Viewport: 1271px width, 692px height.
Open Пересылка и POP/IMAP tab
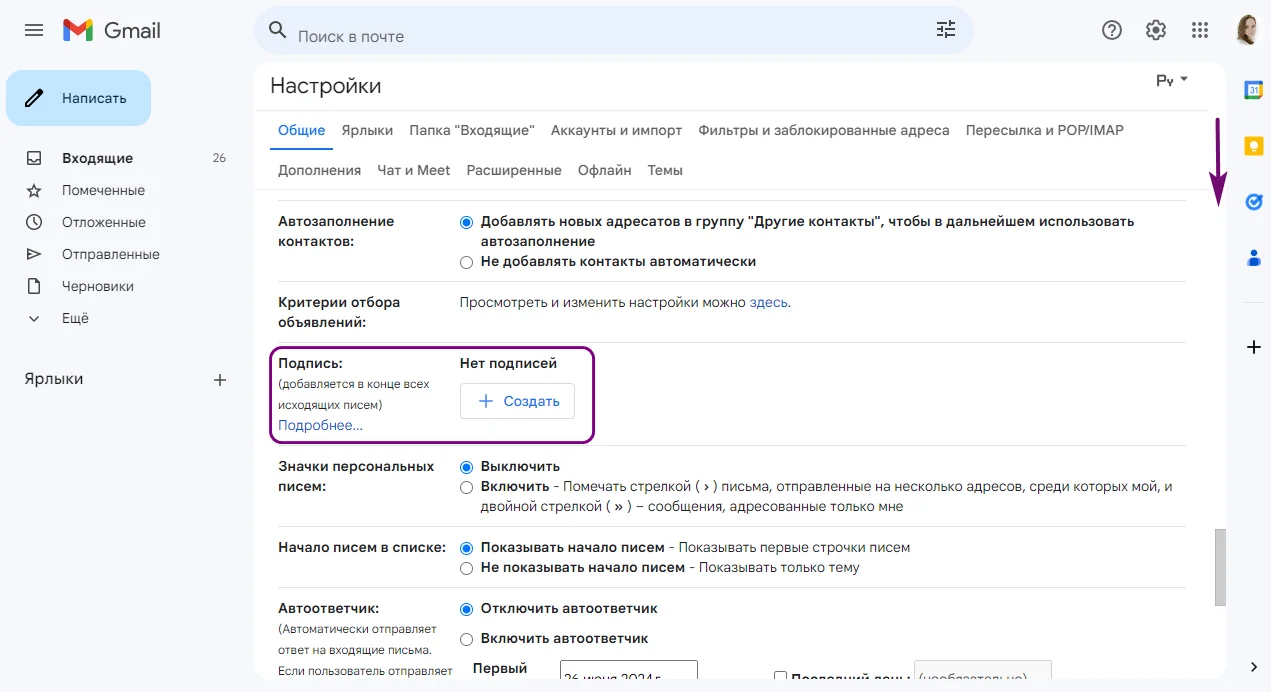coord(1045,130)
